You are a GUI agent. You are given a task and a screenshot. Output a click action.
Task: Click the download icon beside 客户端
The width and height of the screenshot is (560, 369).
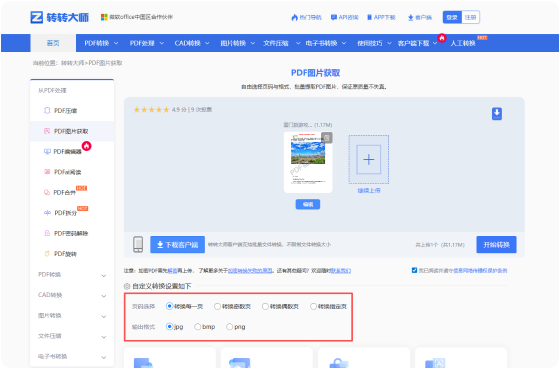click(411, 17)
